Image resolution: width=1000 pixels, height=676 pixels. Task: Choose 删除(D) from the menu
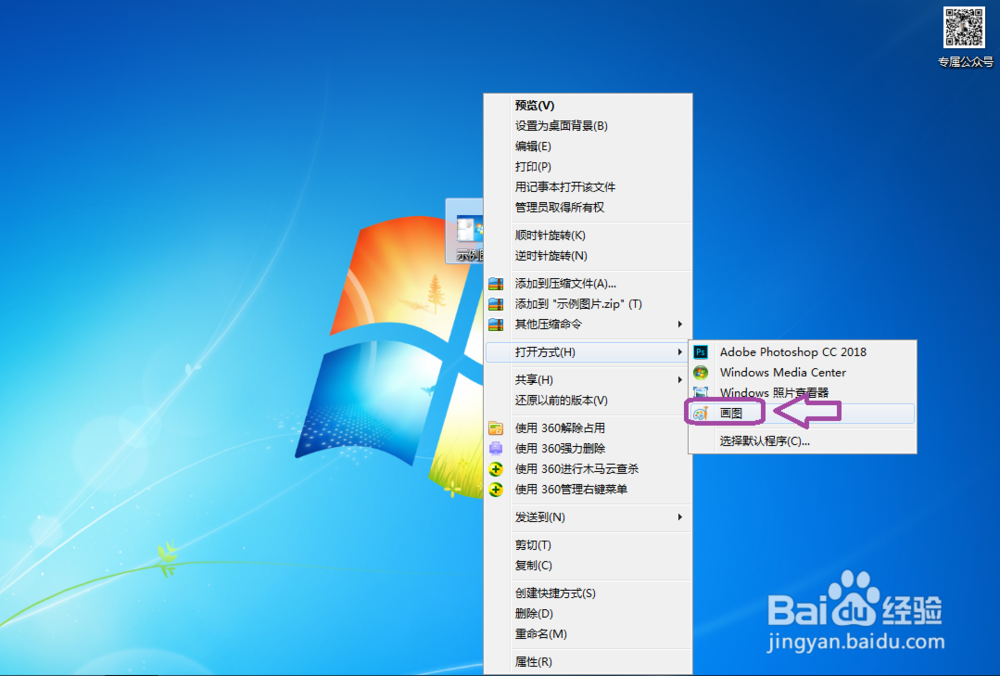(x=587, y=614)
